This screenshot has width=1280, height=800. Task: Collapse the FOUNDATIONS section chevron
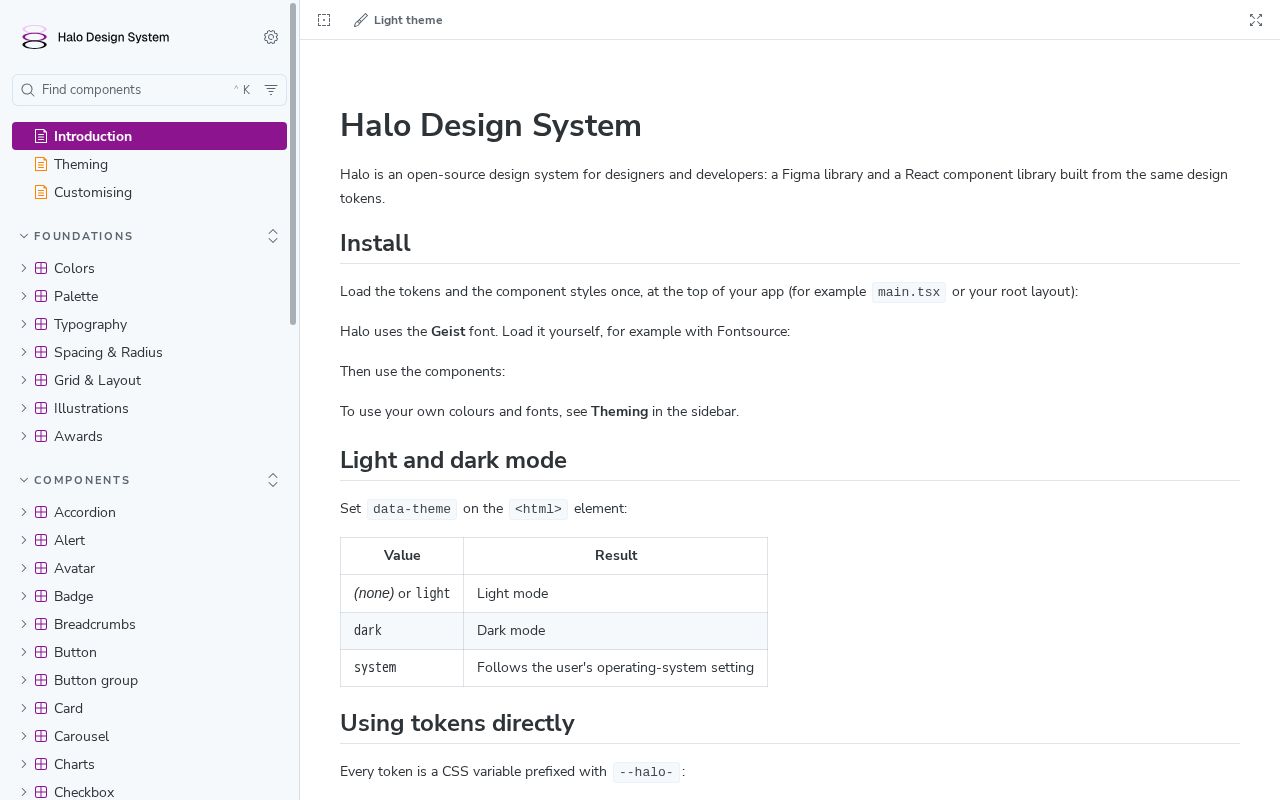(x=24, y=236)
